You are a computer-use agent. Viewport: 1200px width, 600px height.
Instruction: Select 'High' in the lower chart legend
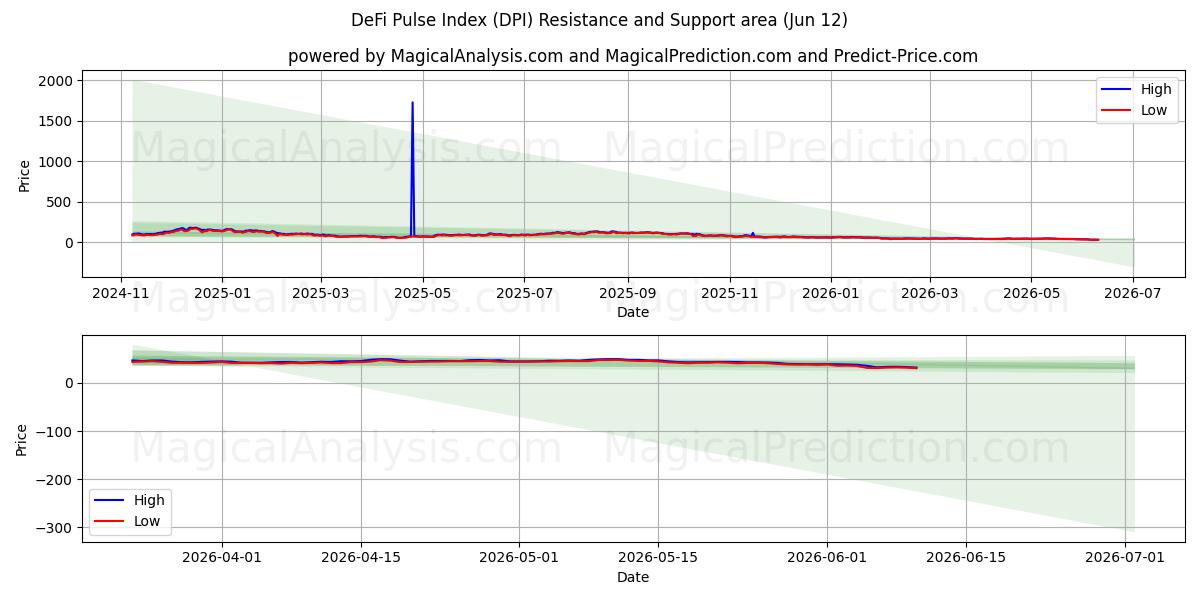[149, 500]
